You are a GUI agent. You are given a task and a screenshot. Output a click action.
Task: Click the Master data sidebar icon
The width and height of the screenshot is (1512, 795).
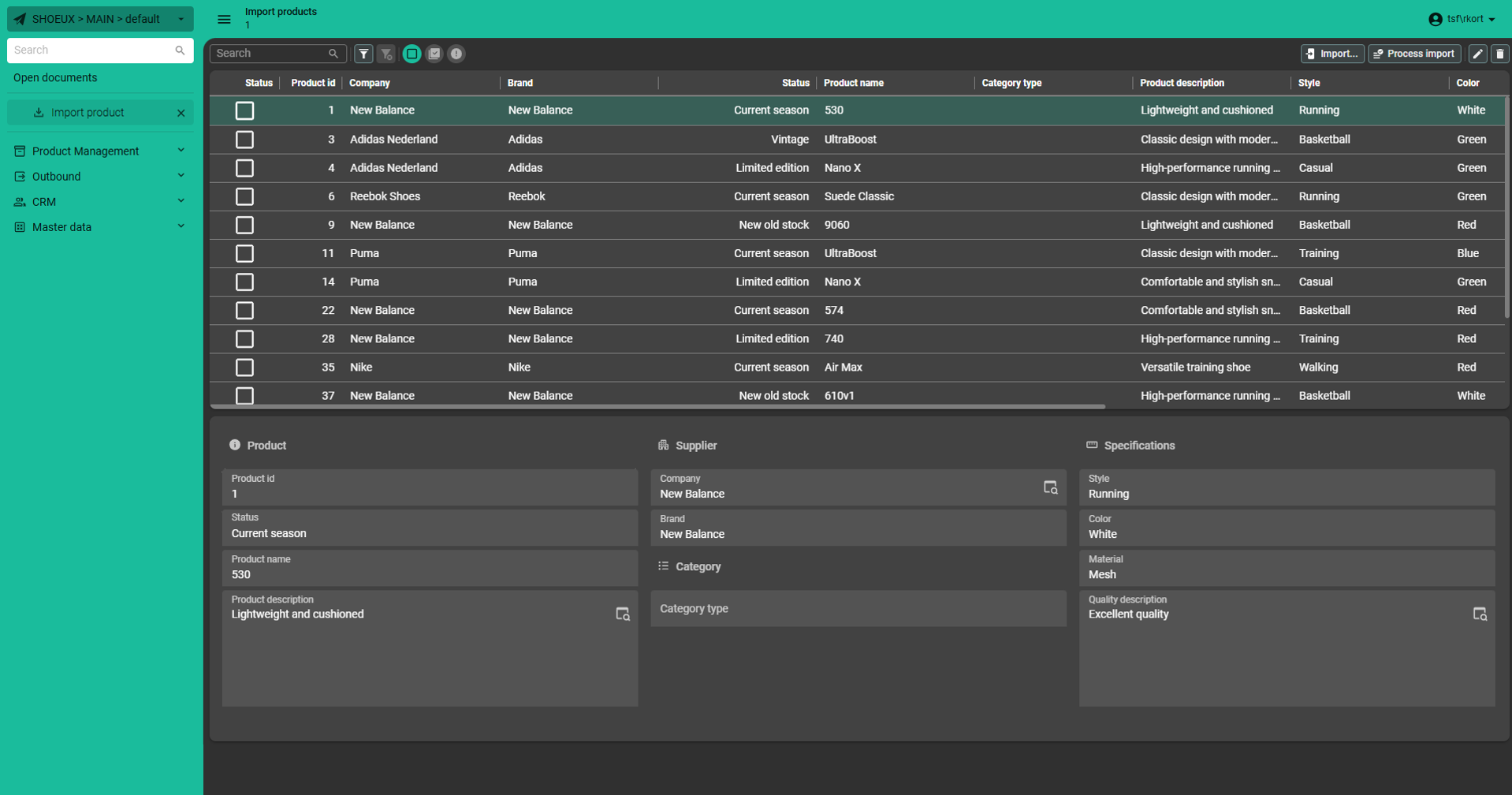20,227
